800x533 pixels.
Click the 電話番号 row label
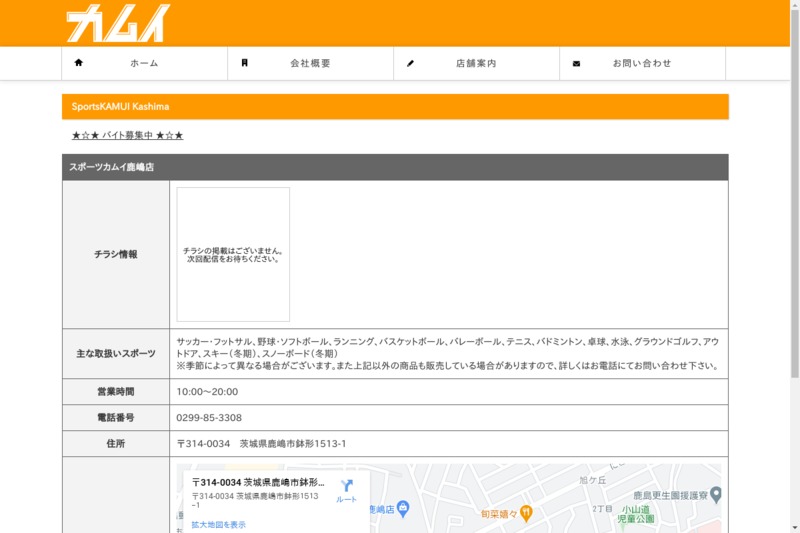(116, 418)
